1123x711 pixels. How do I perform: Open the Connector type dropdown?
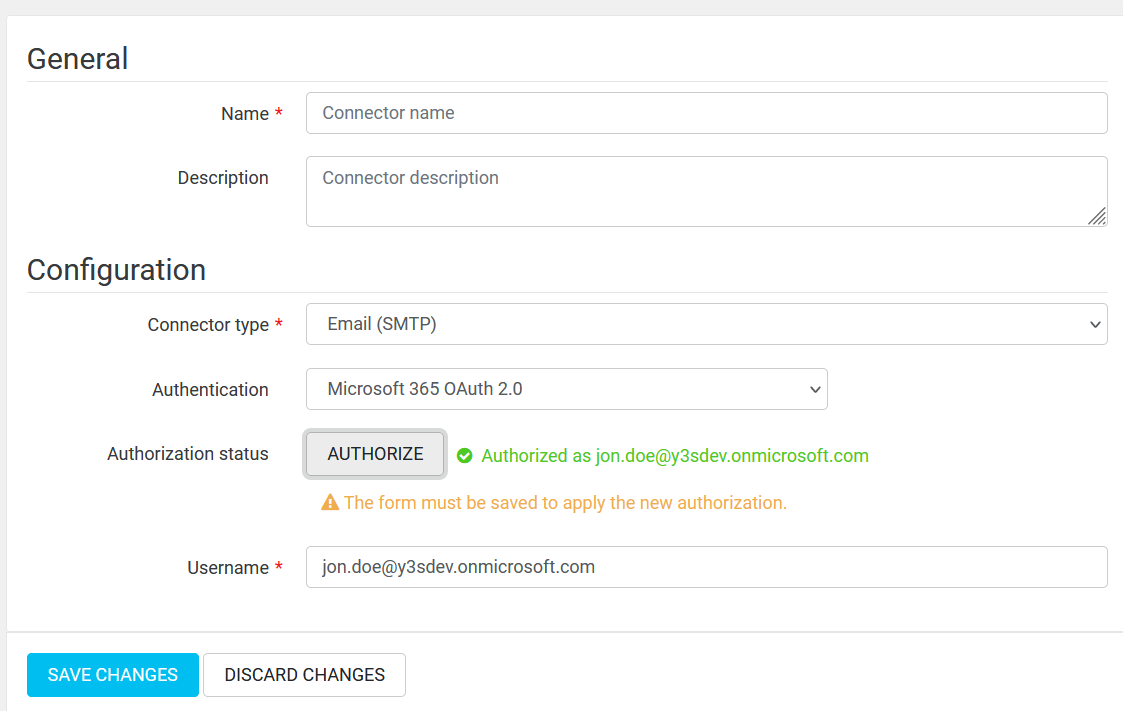(706, 324)
